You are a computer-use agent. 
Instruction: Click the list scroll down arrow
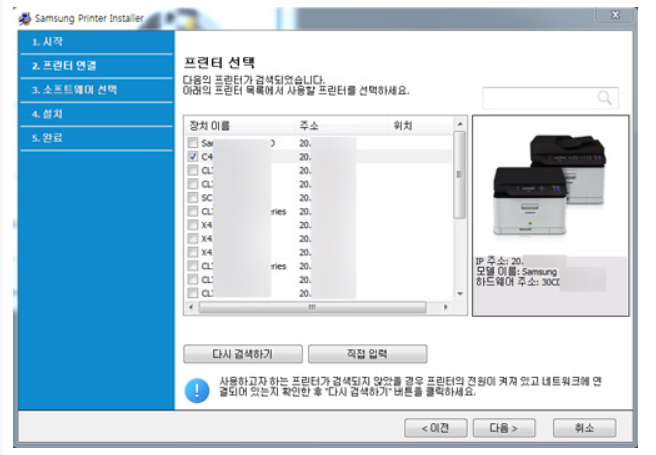(460, 294)
